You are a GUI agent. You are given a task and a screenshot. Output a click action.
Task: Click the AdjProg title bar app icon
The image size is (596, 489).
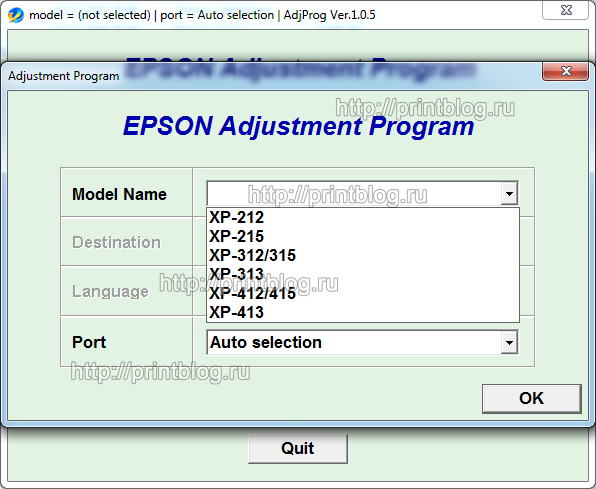point(16,15)
